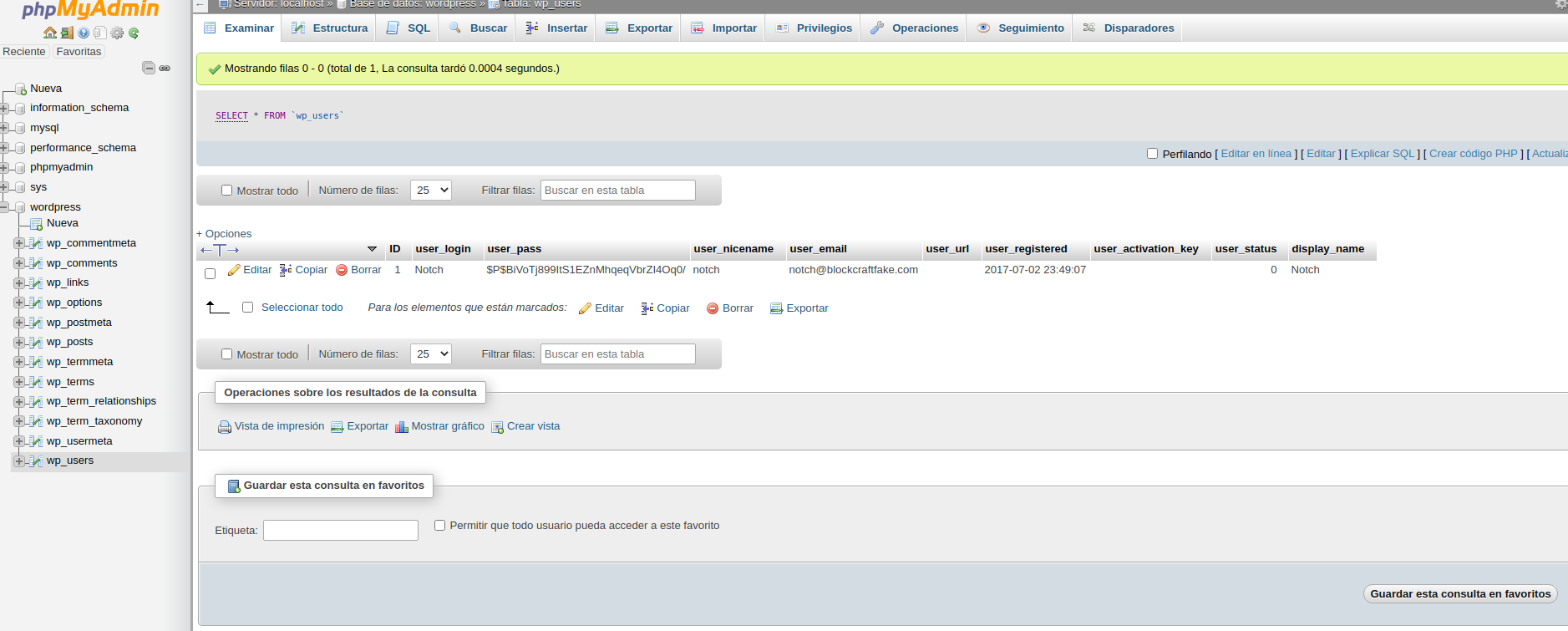Click Copiar icon for marked elements
Screen dimensions: 1568x631
click(x=647, y=308)
